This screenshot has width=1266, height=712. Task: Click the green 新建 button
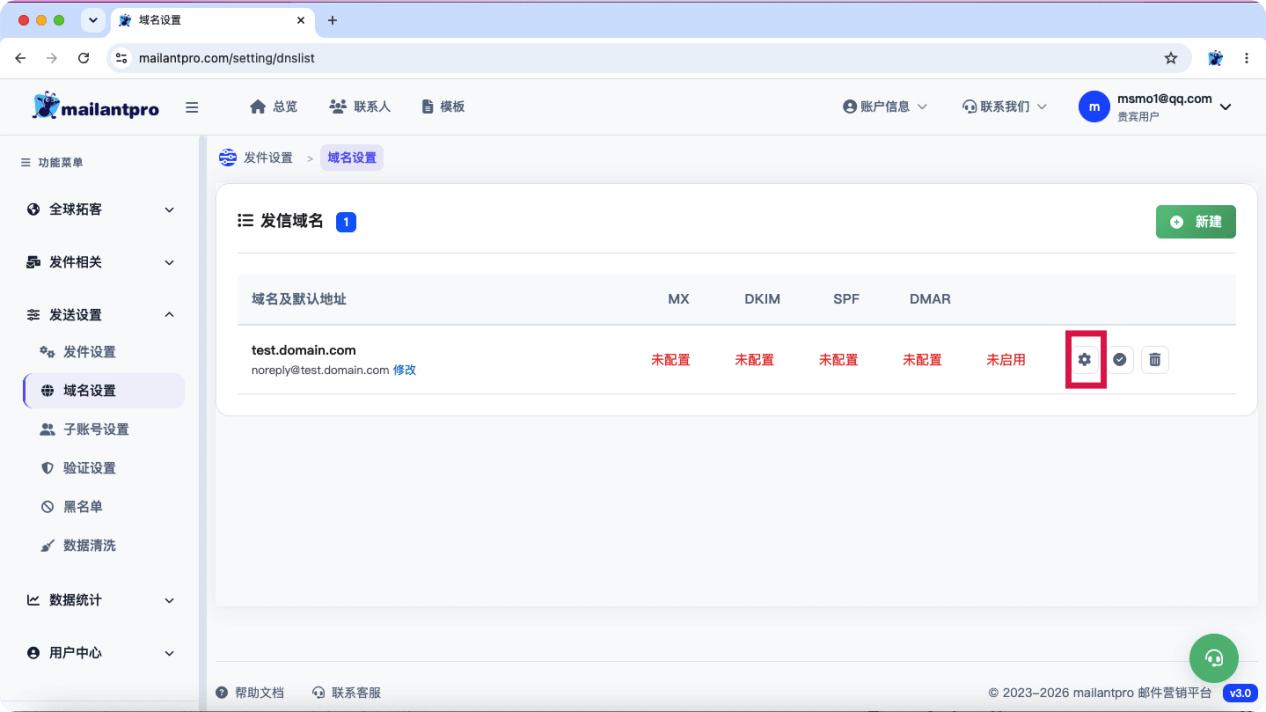pyautogui.click(x=1196, y=222)
